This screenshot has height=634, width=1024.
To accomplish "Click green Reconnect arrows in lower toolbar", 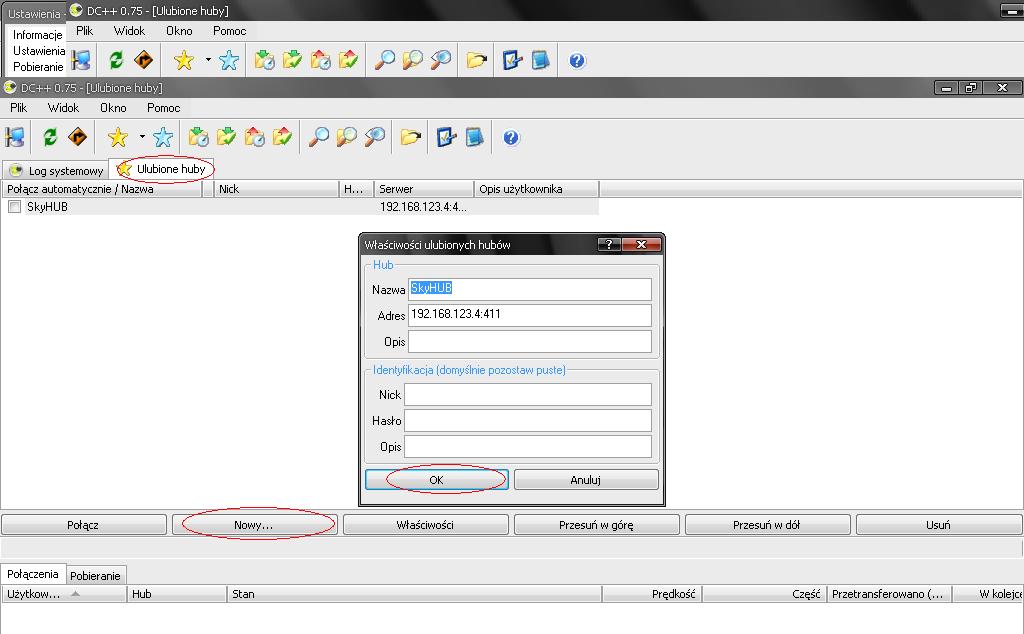I will (49, 137).
